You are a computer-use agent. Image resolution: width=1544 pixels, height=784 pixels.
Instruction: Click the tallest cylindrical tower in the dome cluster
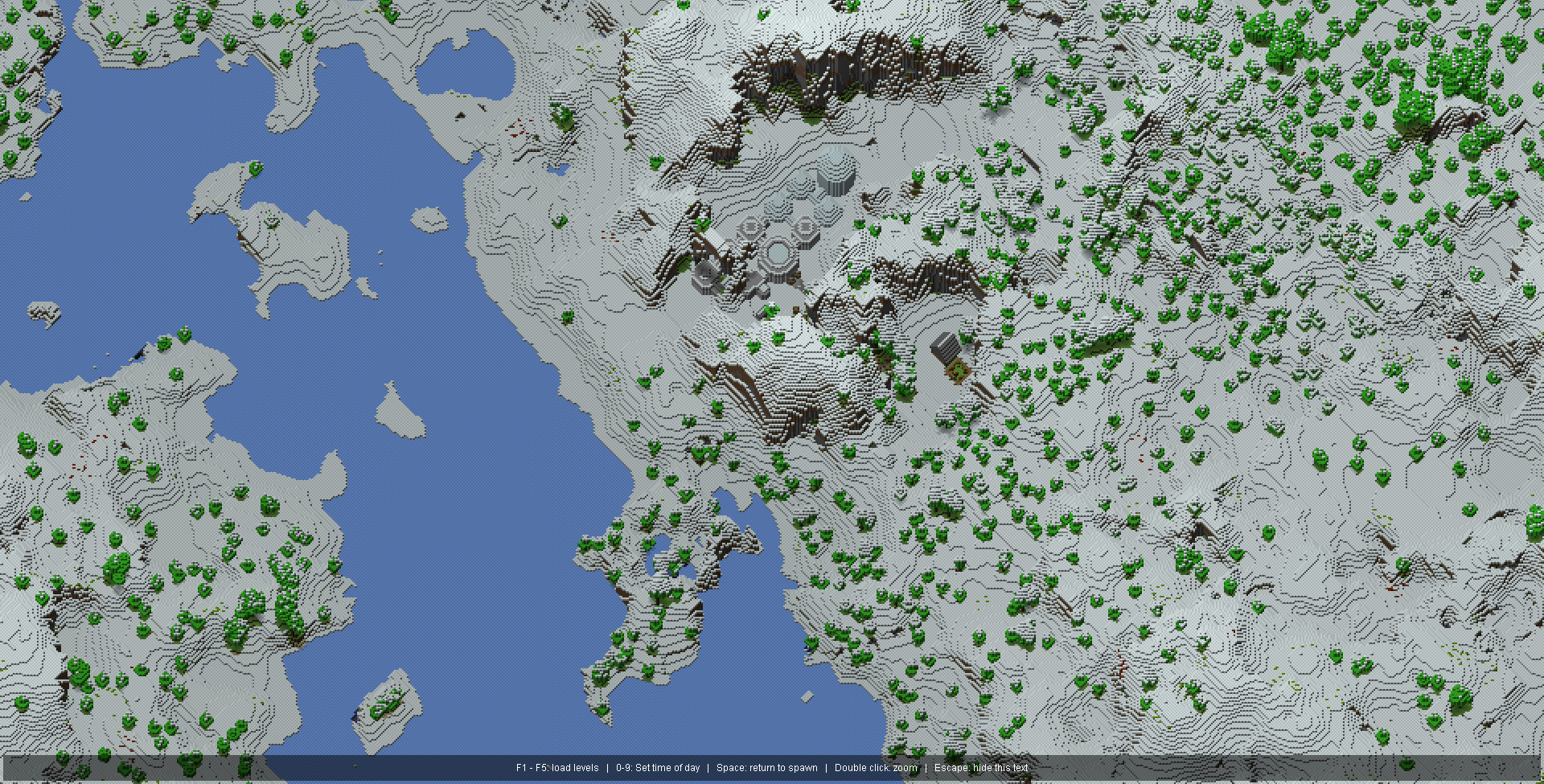tap(836, 171)
